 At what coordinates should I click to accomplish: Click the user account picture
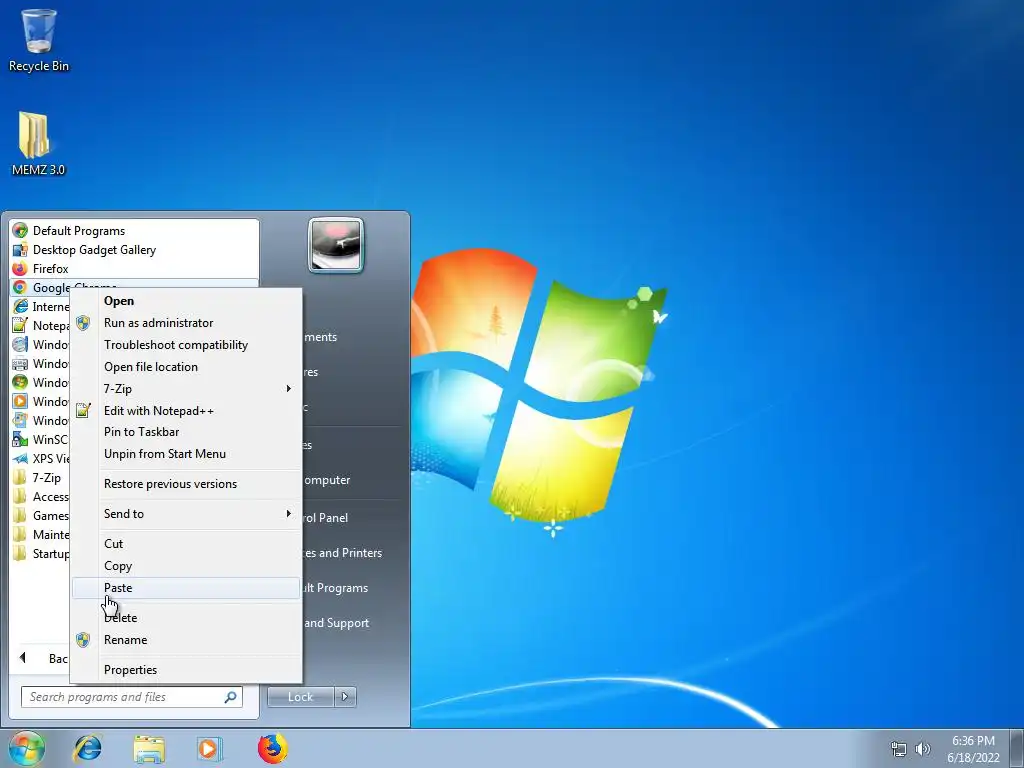click(x=336, y=245)
